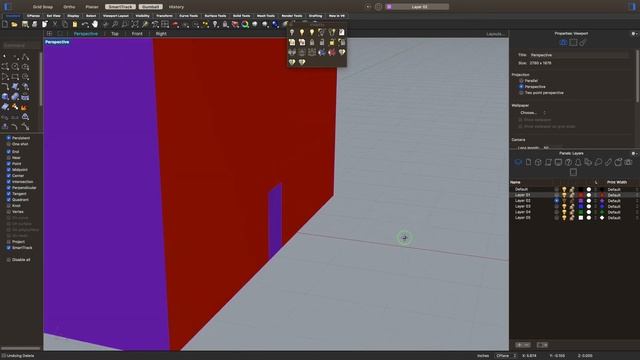Toggle the lock icon on Layer 04
Viewport: 640px width, 360px height.
572,212
